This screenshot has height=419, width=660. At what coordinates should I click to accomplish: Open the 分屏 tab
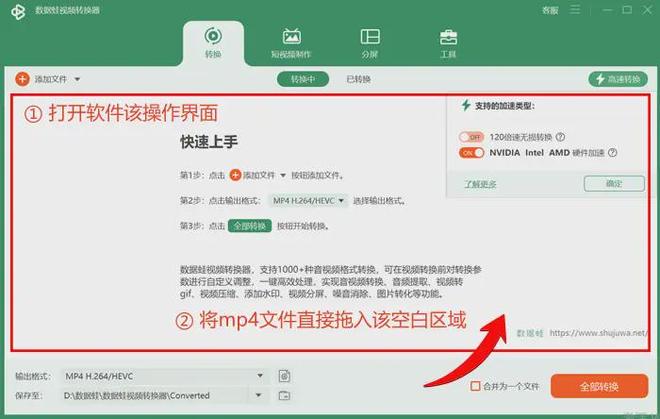pos(370,43)
